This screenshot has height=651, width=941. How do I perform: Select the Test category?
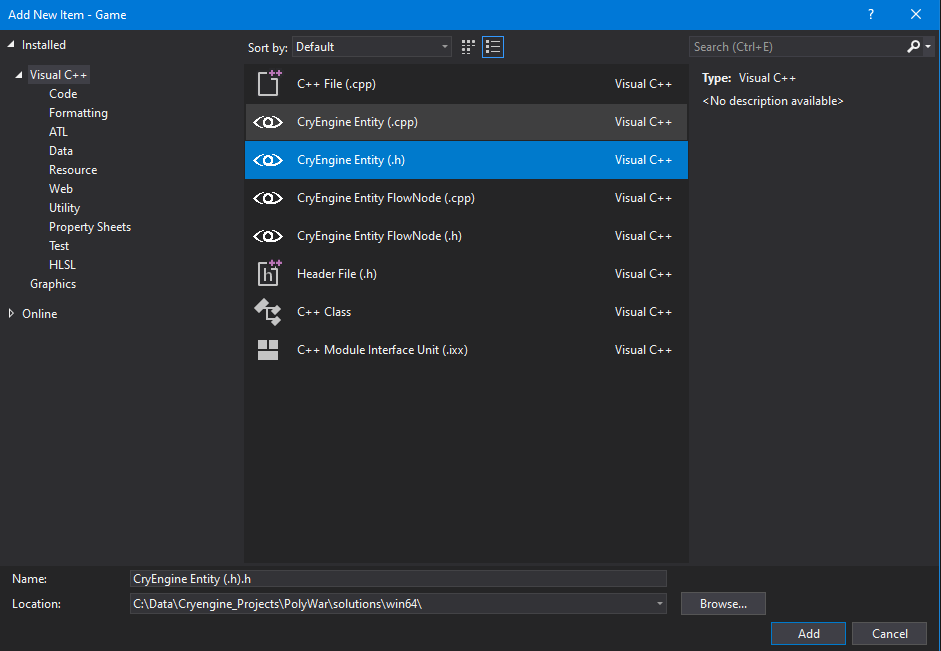[59, 246]
